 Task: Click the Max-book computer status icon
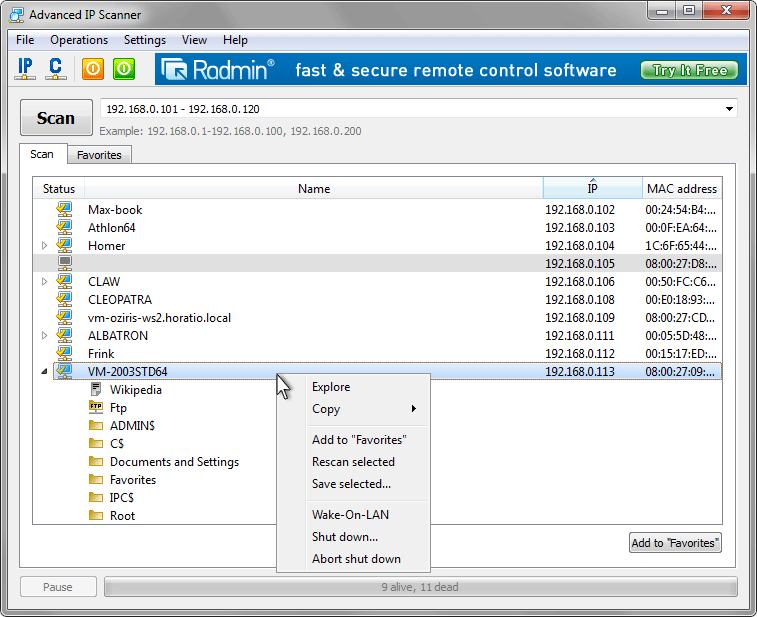64,210
